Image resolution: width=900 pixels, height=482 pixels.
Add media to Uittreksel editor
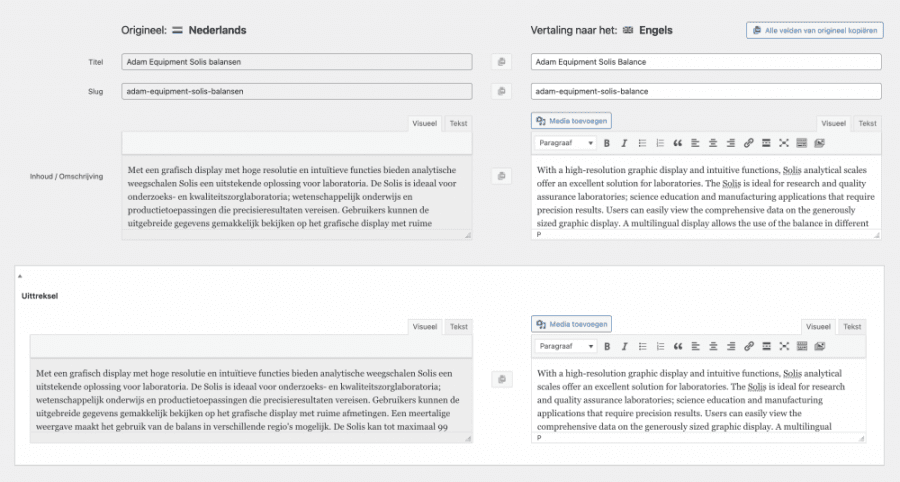click(571, 324)
